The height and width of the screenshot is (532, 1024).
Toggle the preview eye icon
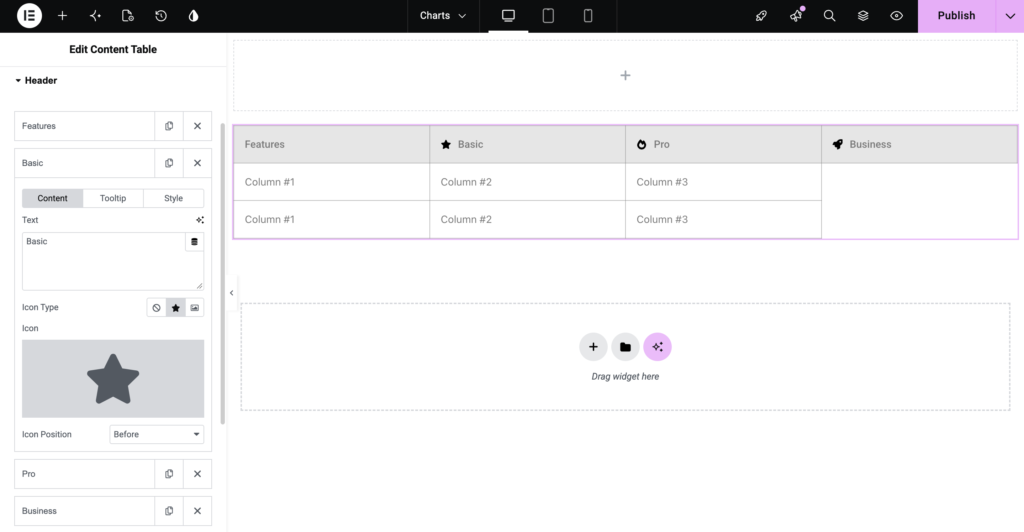tap(897, 16)
